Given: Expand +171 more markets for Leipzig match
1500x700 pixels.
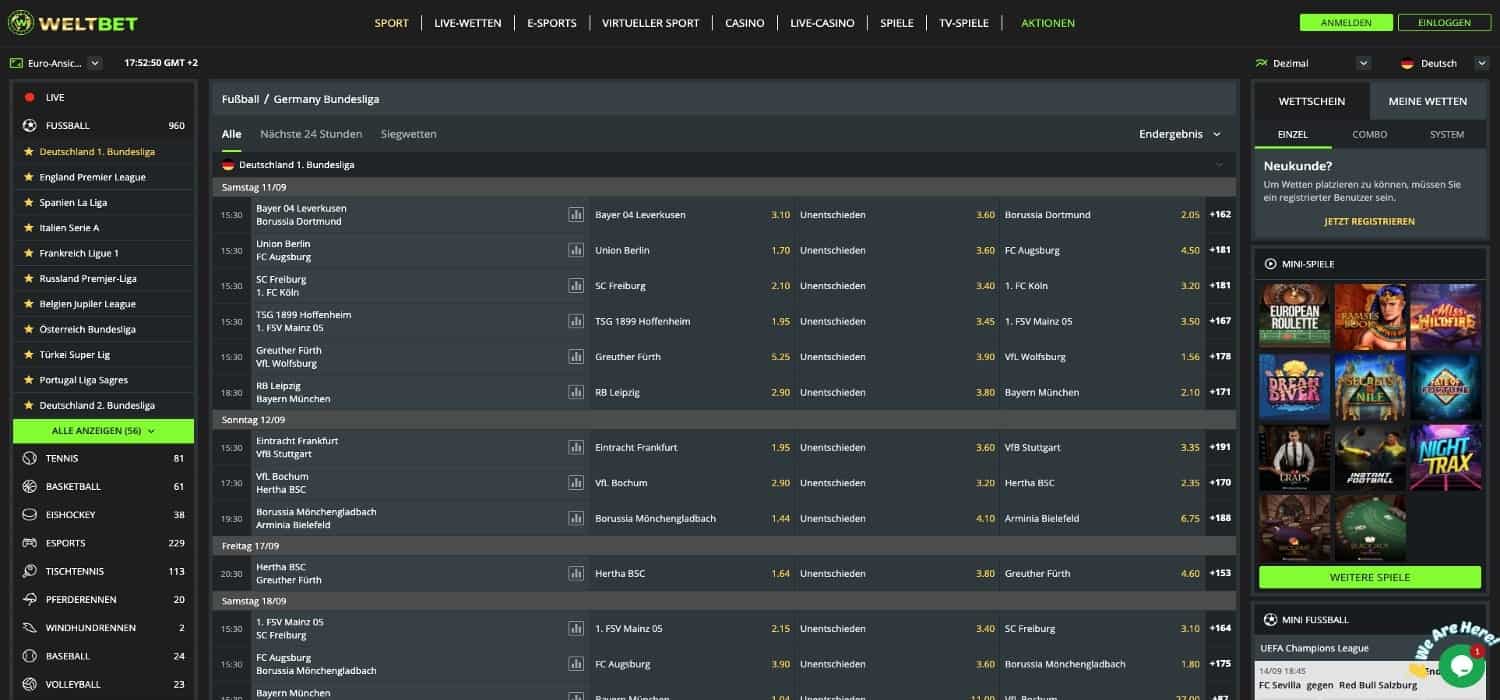Looking at the screenshot, I should pos(1220,392).
